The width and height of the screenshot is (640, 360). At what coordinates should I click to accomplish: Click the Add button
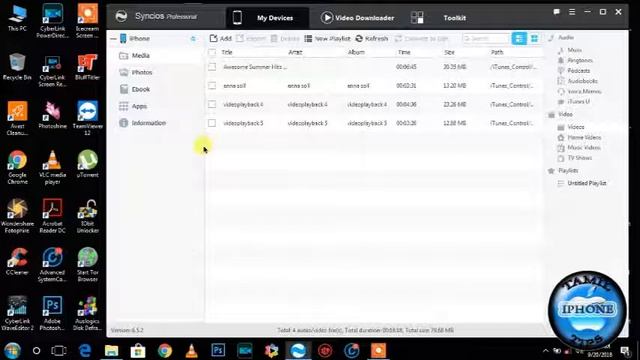tap(220, 38)
